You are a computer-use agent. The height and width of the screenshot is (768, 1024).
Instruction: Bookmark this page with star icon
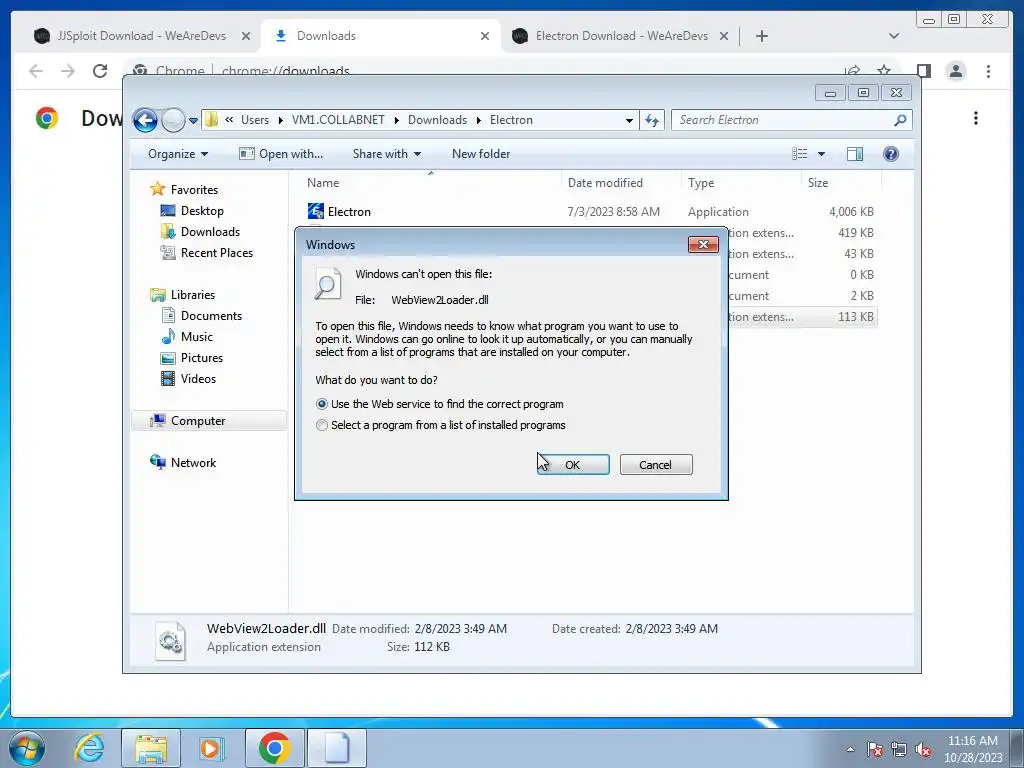coord(884,71)
